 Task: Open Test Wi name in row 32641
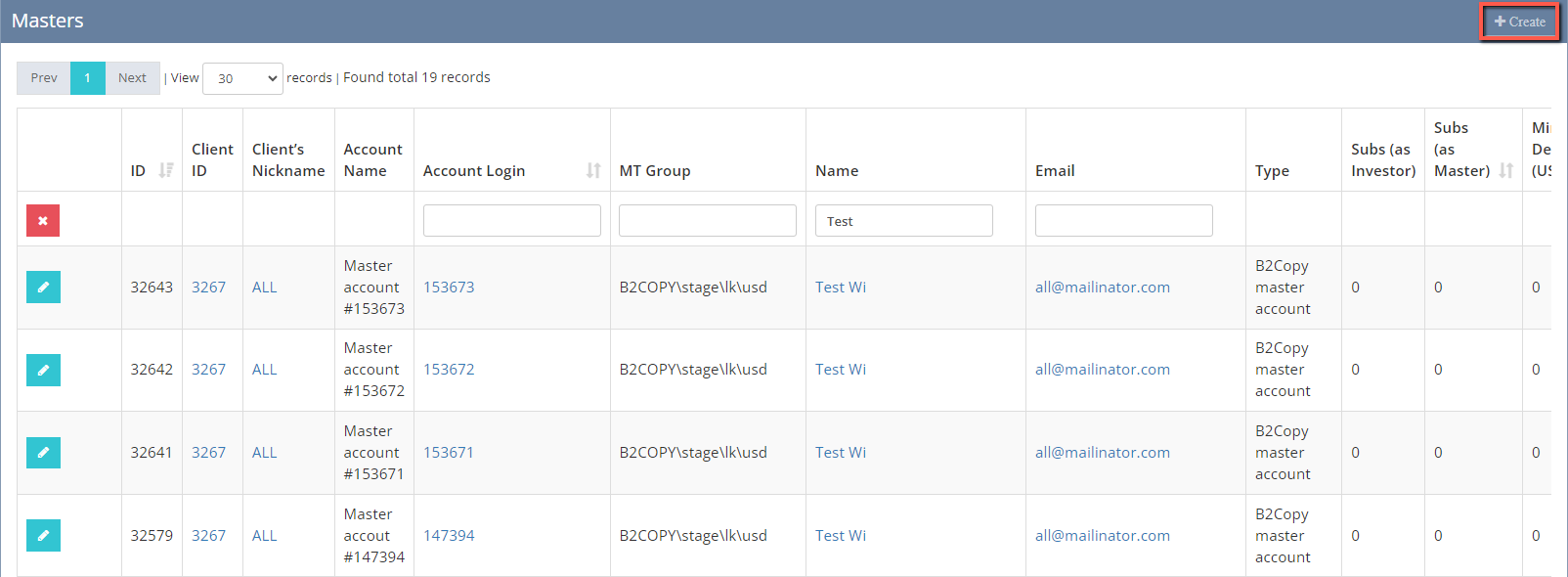tap(841, 452)
